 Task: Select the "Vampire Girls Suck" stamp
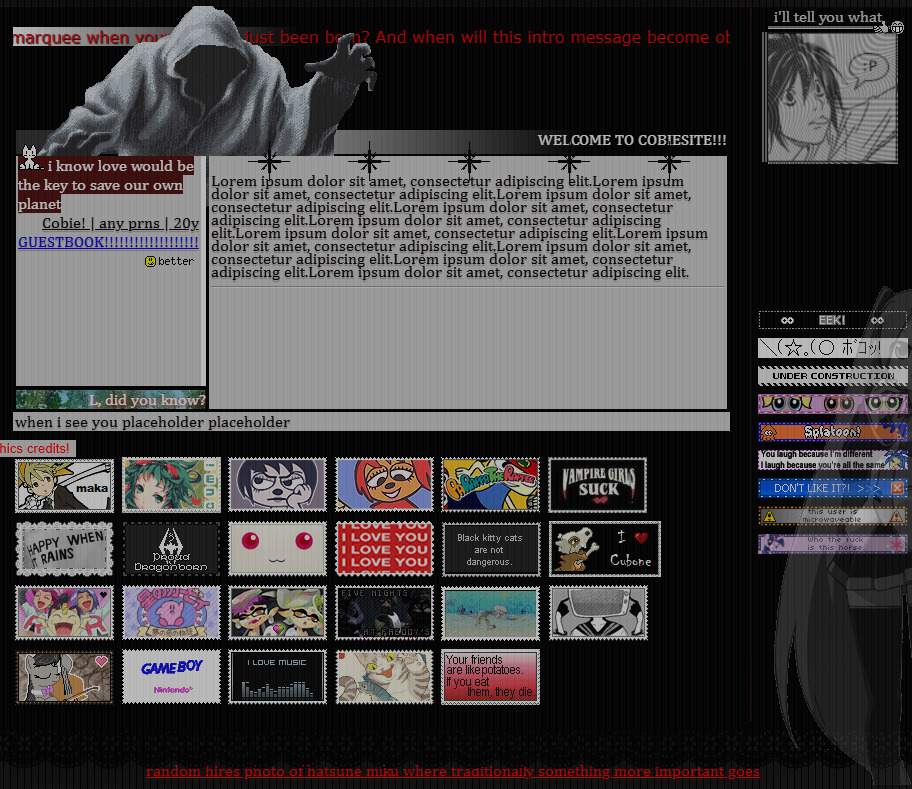pos(597,485)
